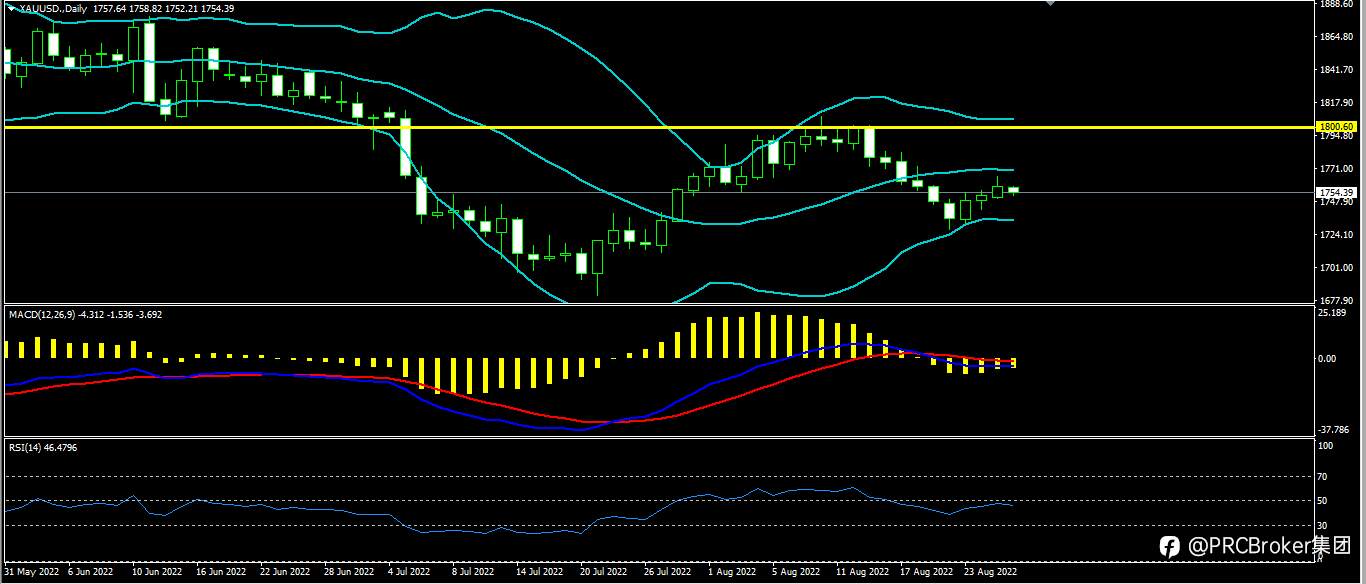The image size is (1366, 584).
Task: Click the 1817.90 price axis value
Action: pos(1337,103)
